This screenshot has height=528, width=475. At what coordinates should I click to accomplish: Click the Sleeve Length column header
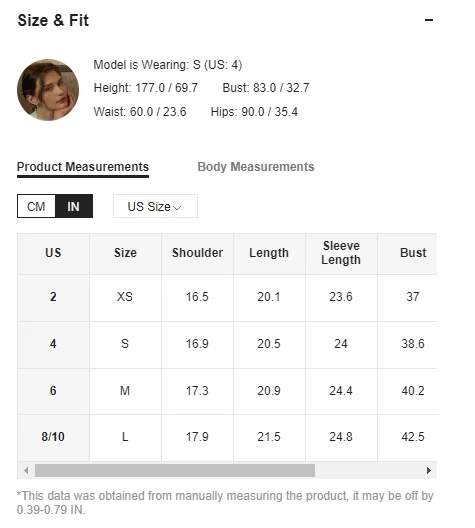341,254
